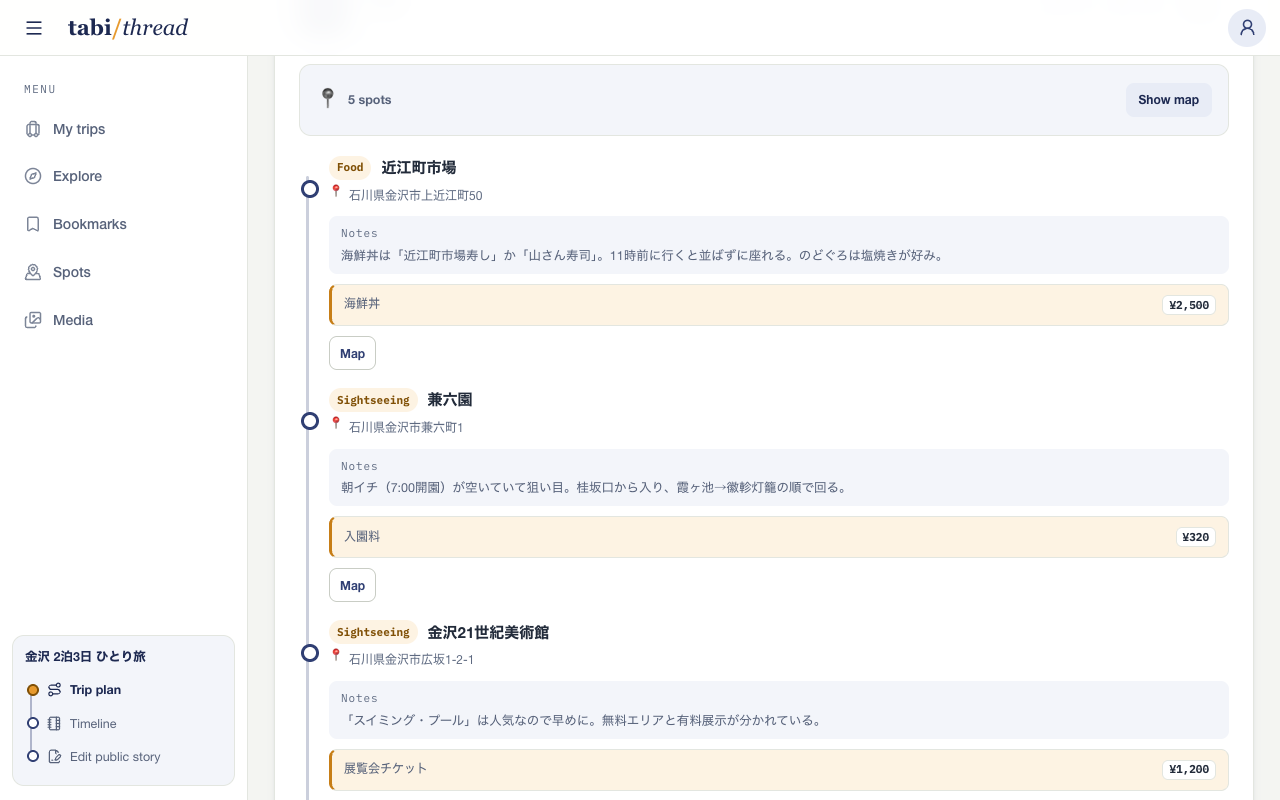Click the tabi/thread logo

point(128,28)
